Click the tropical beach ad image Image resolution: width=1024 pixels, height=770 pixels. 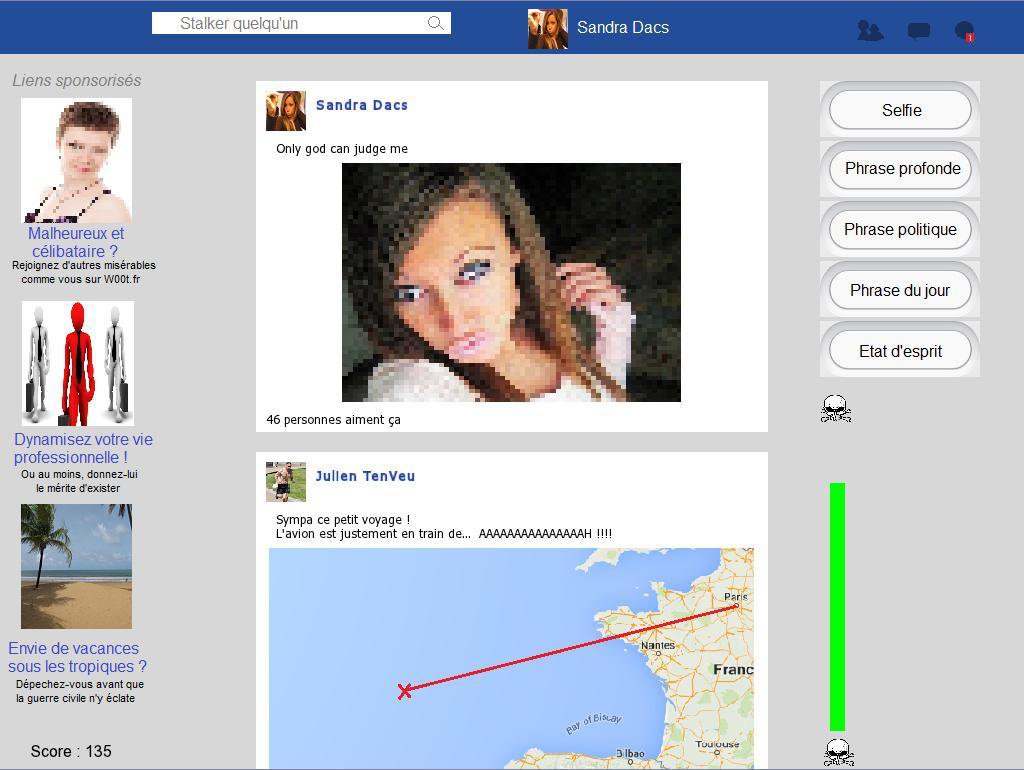76,566
